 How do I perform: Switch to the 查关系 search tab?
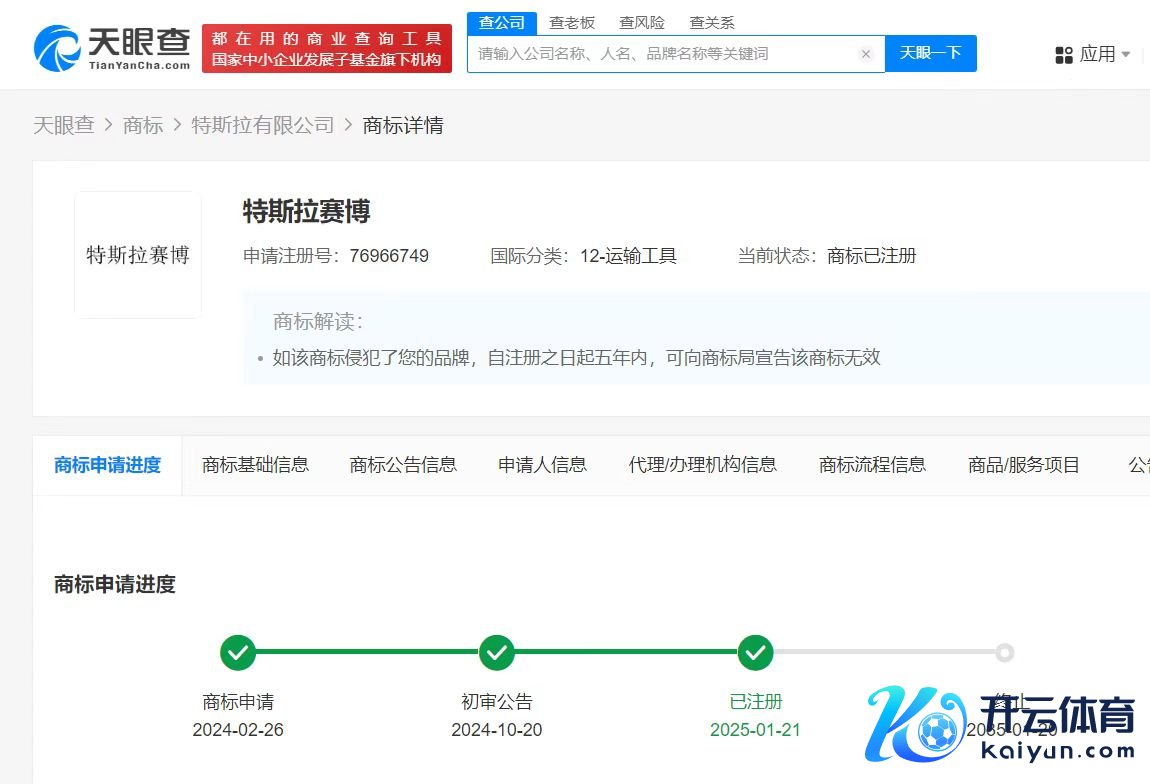[x=711, y=23]
